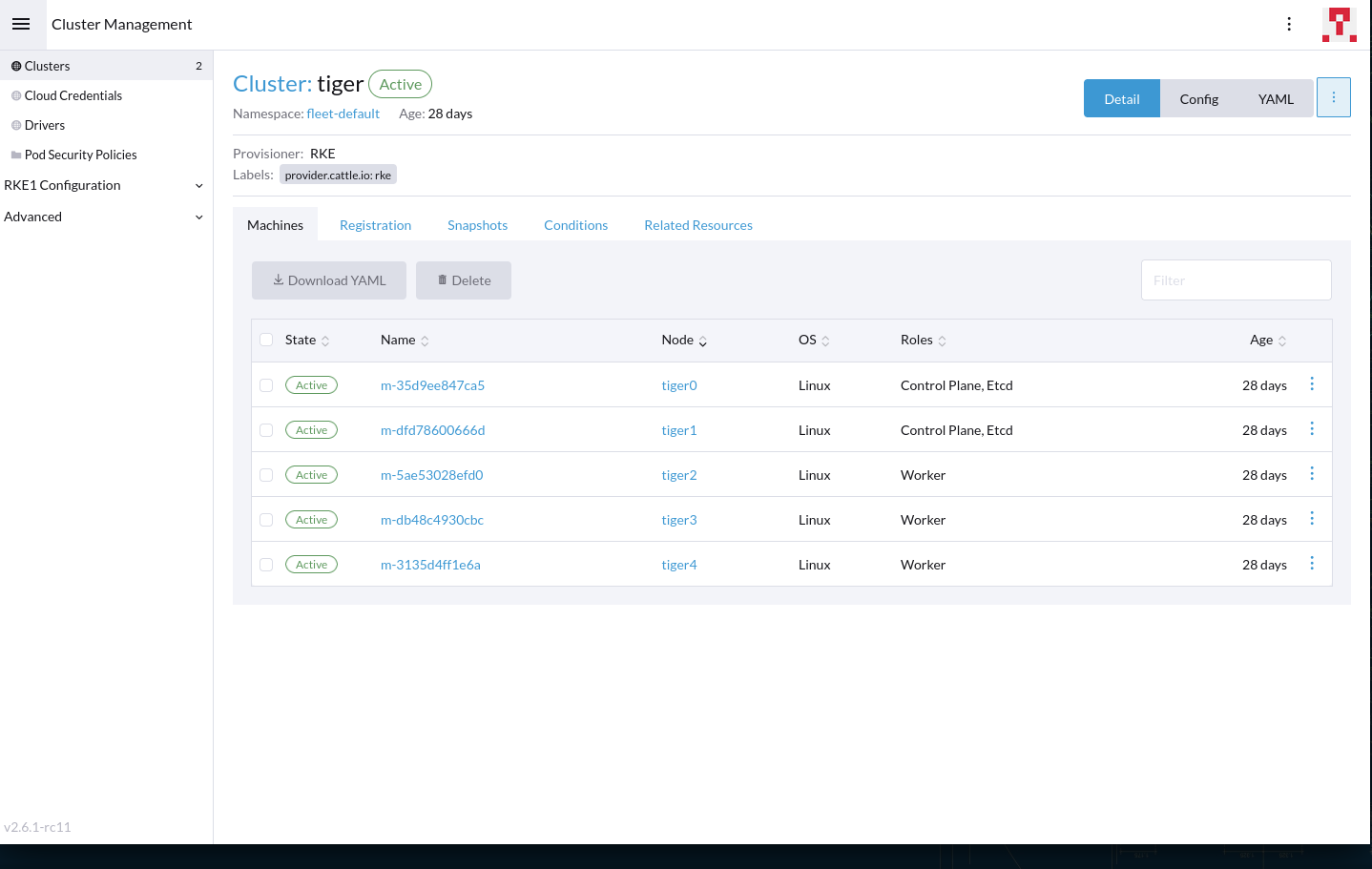The height and width of the screenshot is (869, 1372).
Task: Click the user avatar icon
Action: click(x=1340, y=24)
